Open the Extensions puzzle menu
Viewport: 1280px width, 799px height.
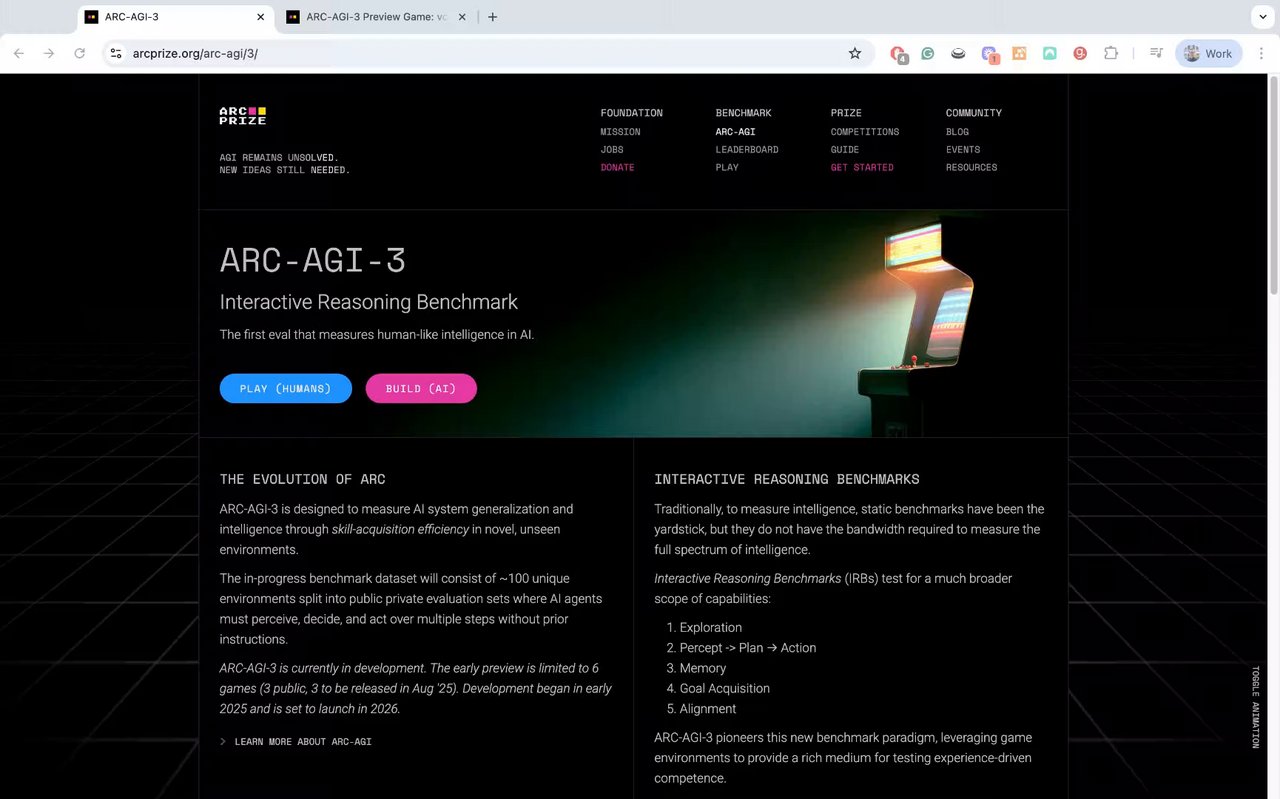[x=1111, y=53]
